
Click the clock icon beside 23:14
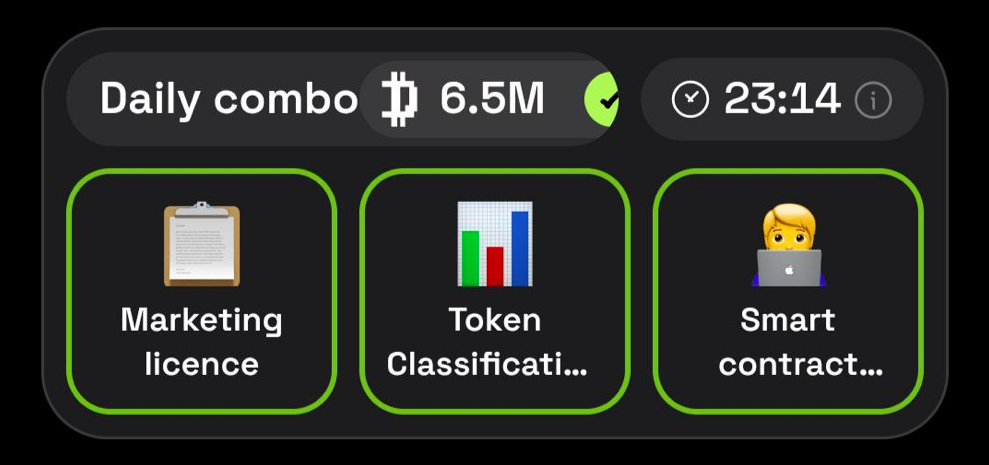[x=690, y=100]
